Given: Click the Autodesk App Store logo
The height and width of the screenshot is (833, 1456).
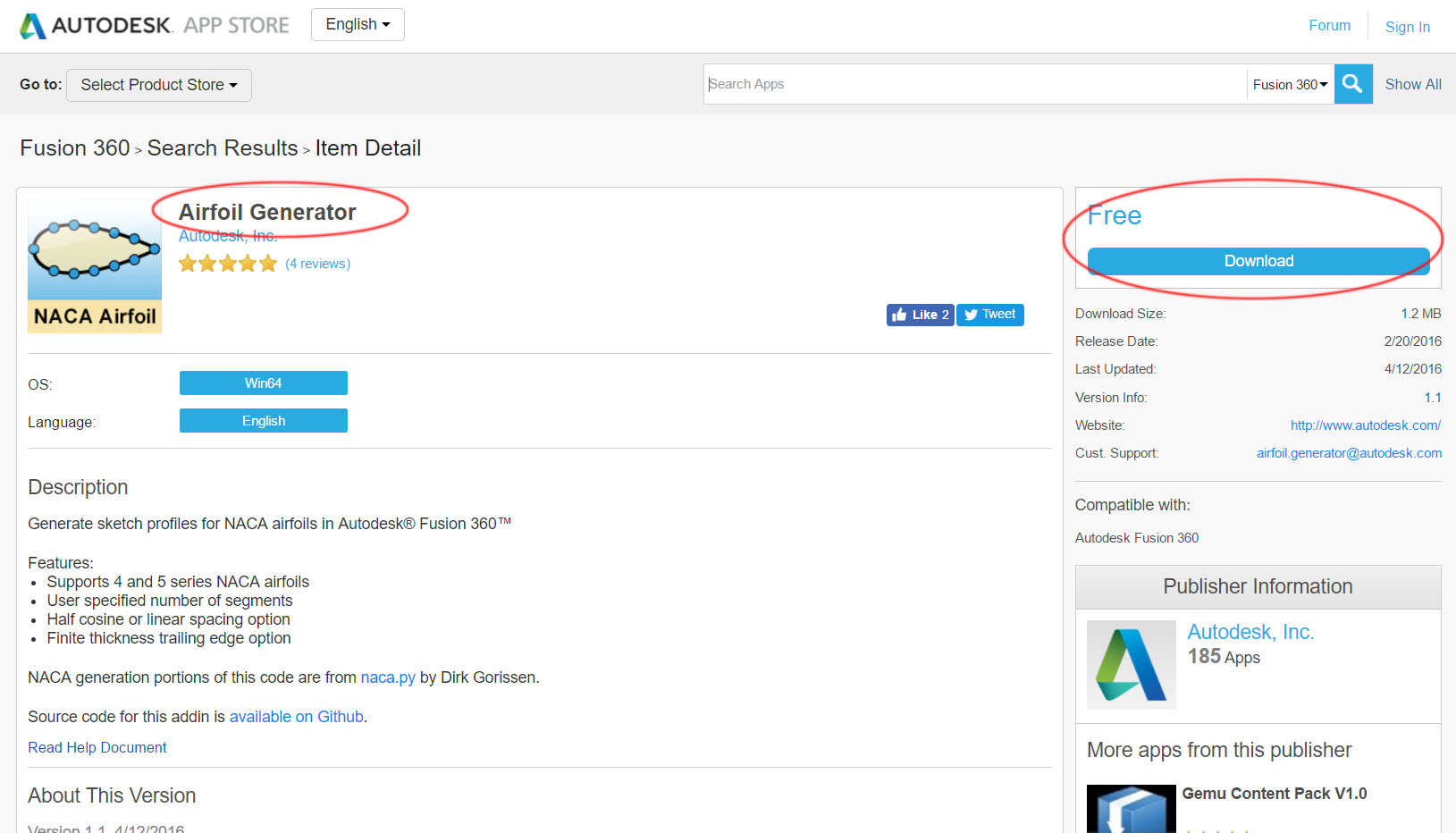Looking at the screenshot, I should click(155, 25).
